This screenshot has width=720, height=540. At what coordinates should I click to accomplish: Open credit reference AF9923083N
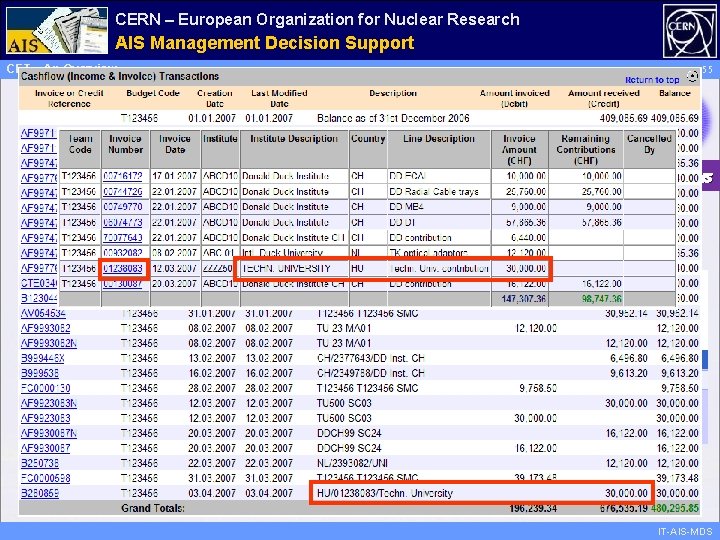[x=49, y=403]
